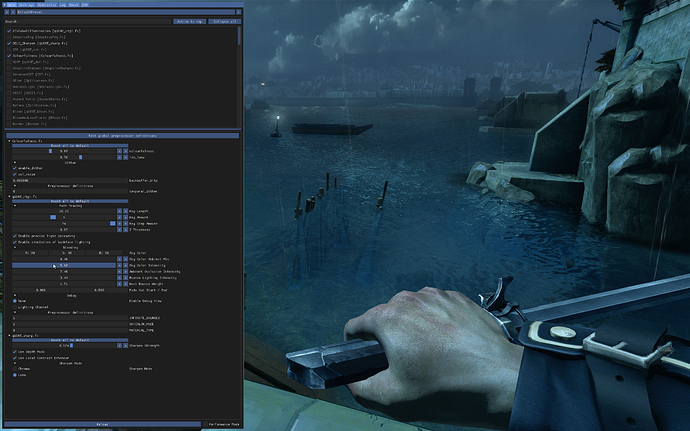This screenshot has width=690, height=431.
Task: Increase Sky Color Intensity with plus button
Action: [125, 265]
